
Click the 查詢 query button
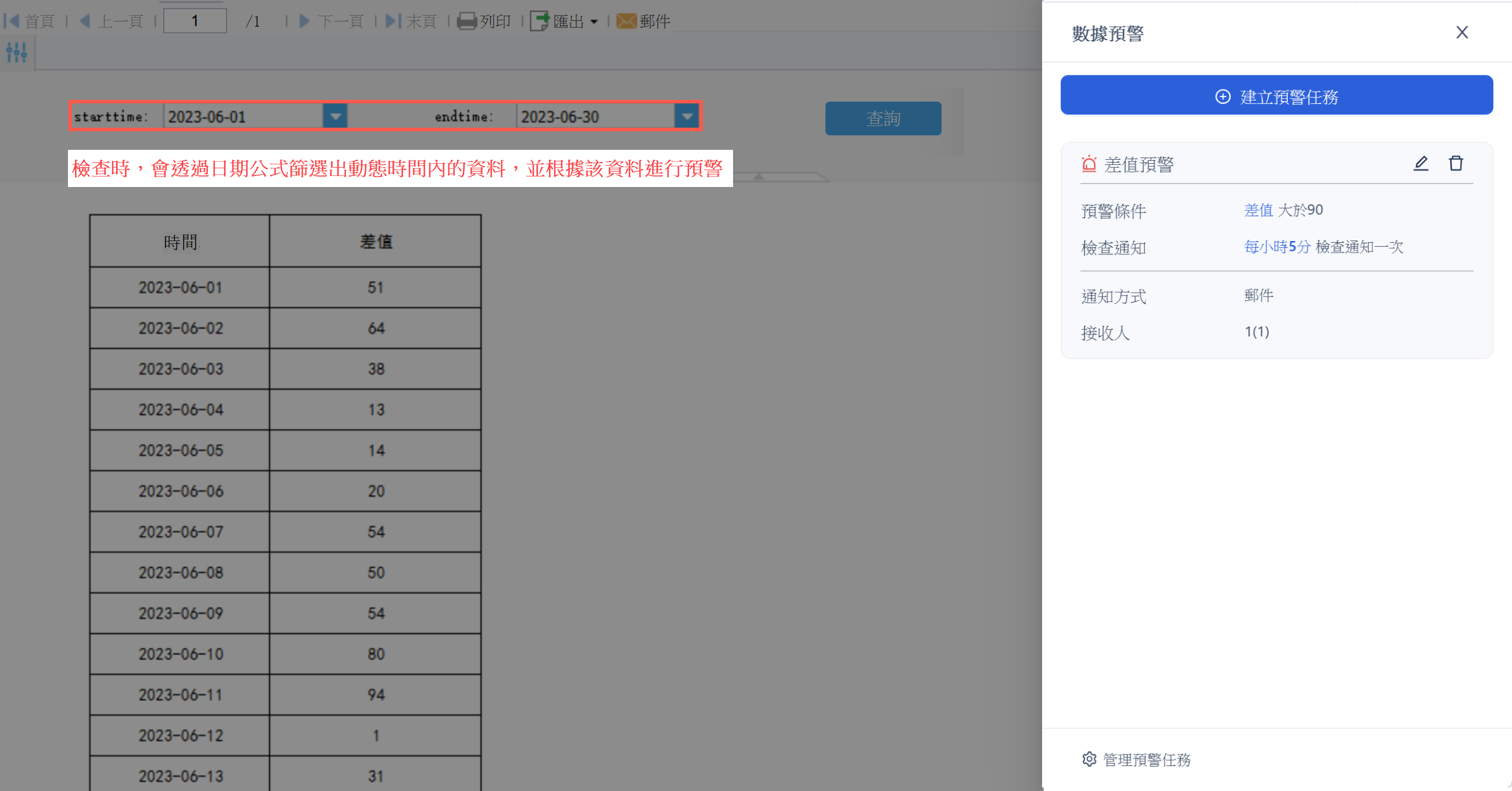[x=883, y=118]
